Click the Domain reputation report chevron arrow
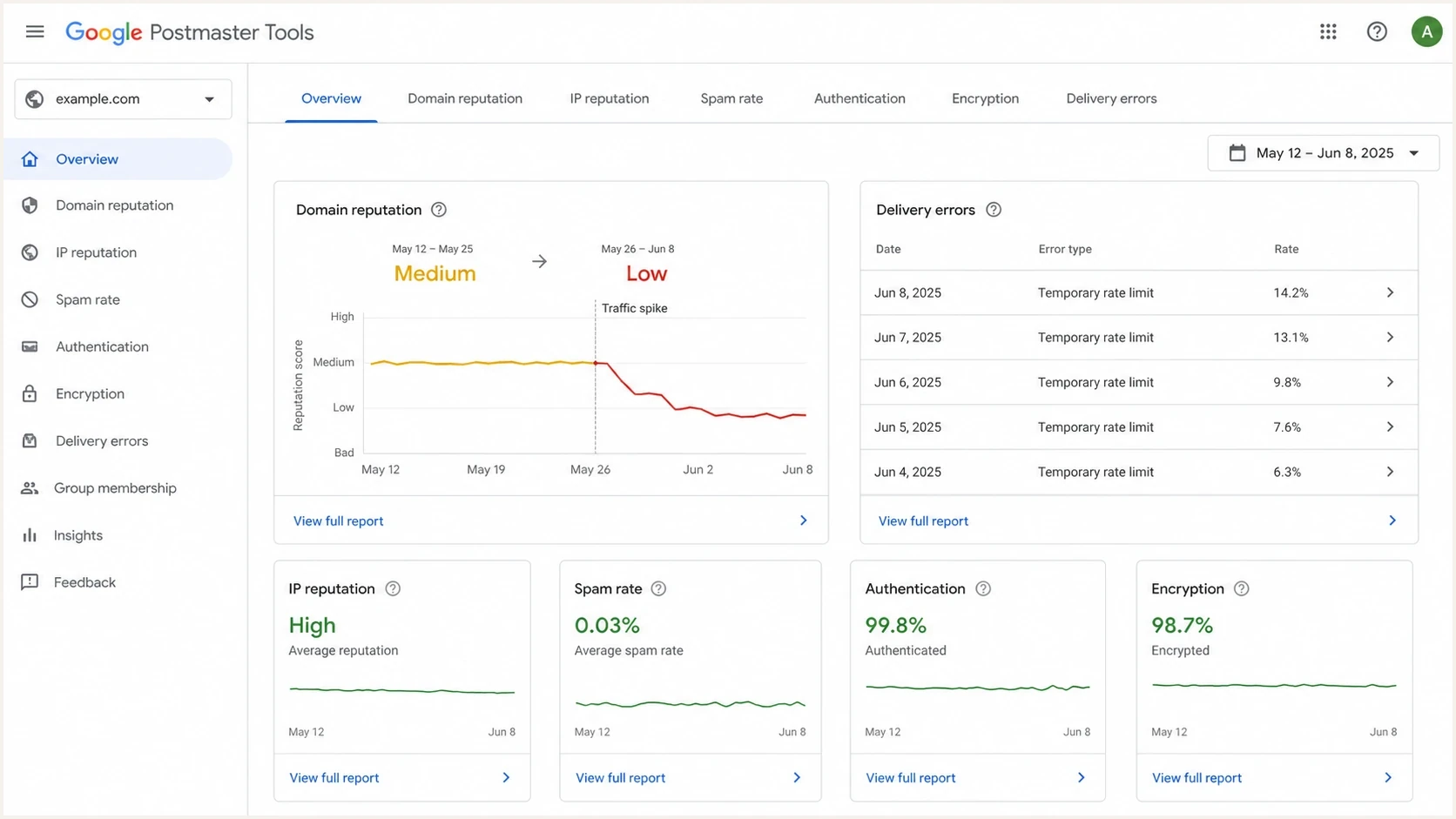This screenshot has width=1456, height=819. 803,520
